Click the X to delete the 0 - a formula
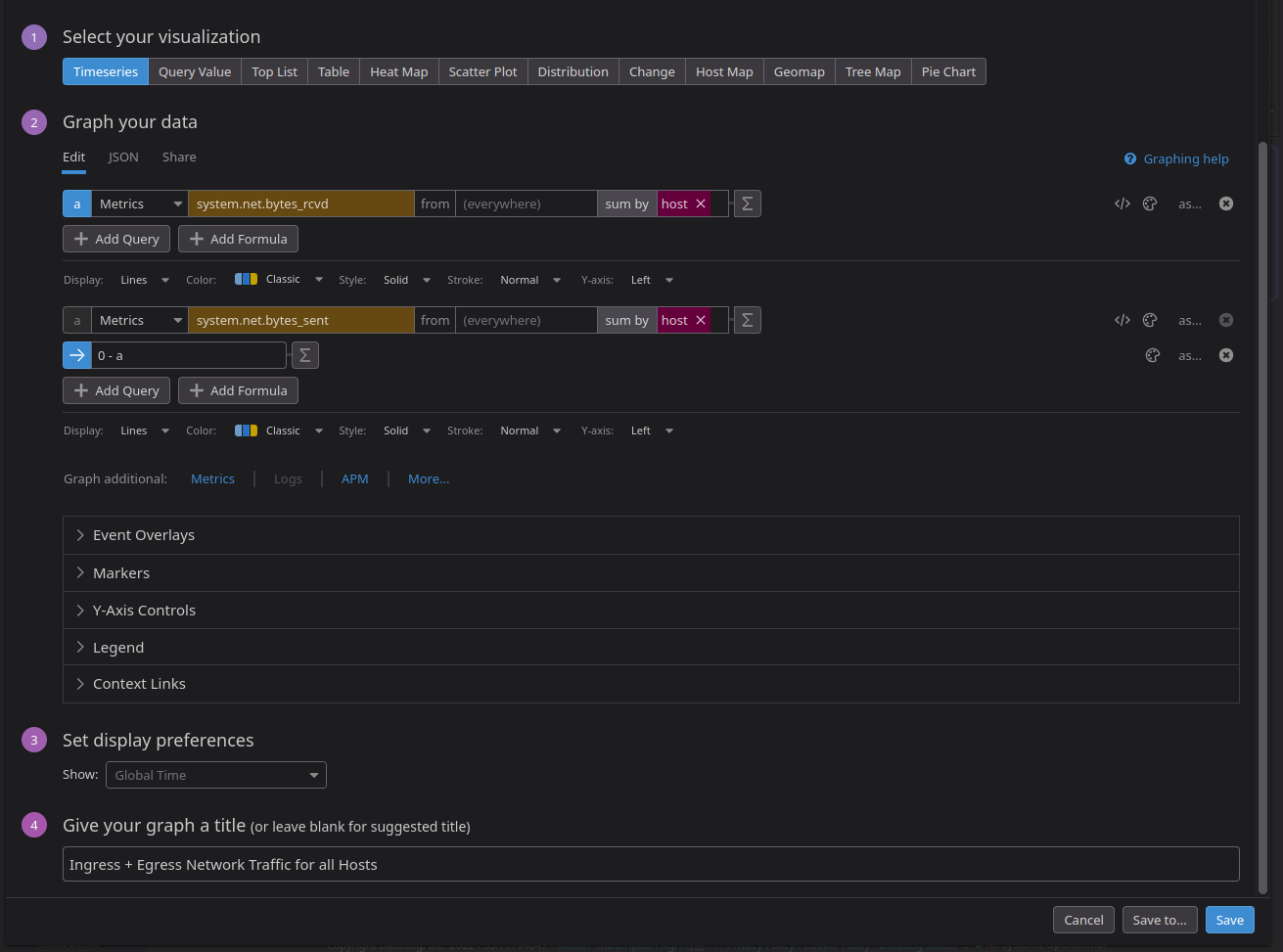The image size is (1283, 952). click(1226, 355)
